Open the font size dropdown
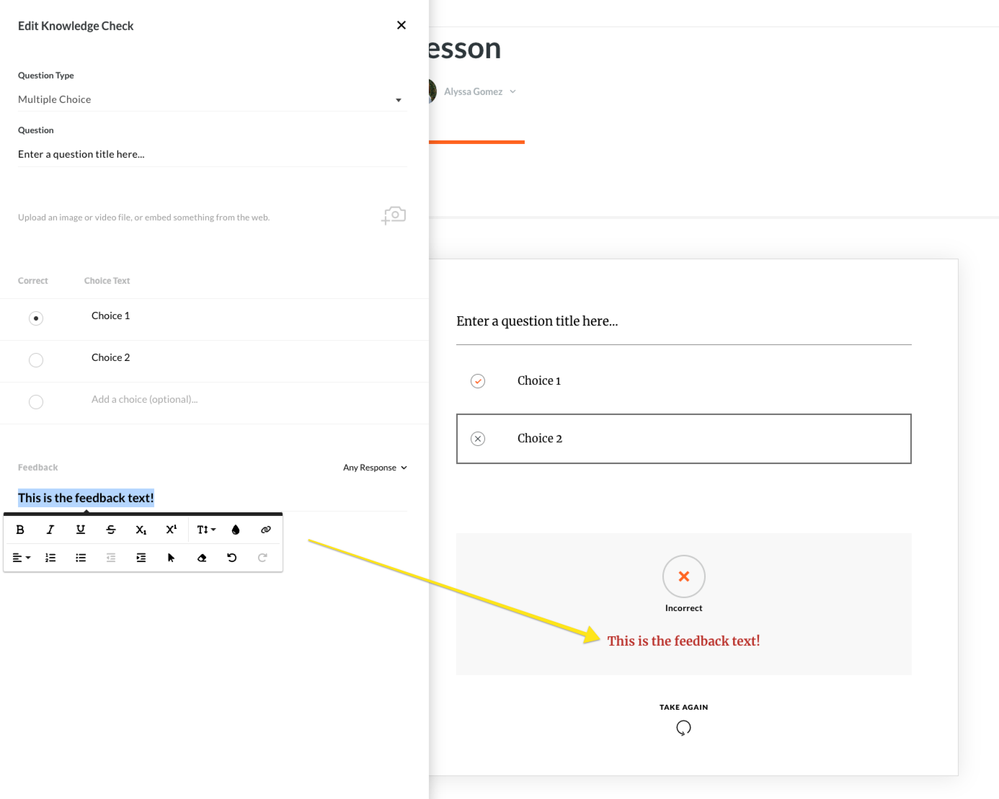 click(205, 530)
